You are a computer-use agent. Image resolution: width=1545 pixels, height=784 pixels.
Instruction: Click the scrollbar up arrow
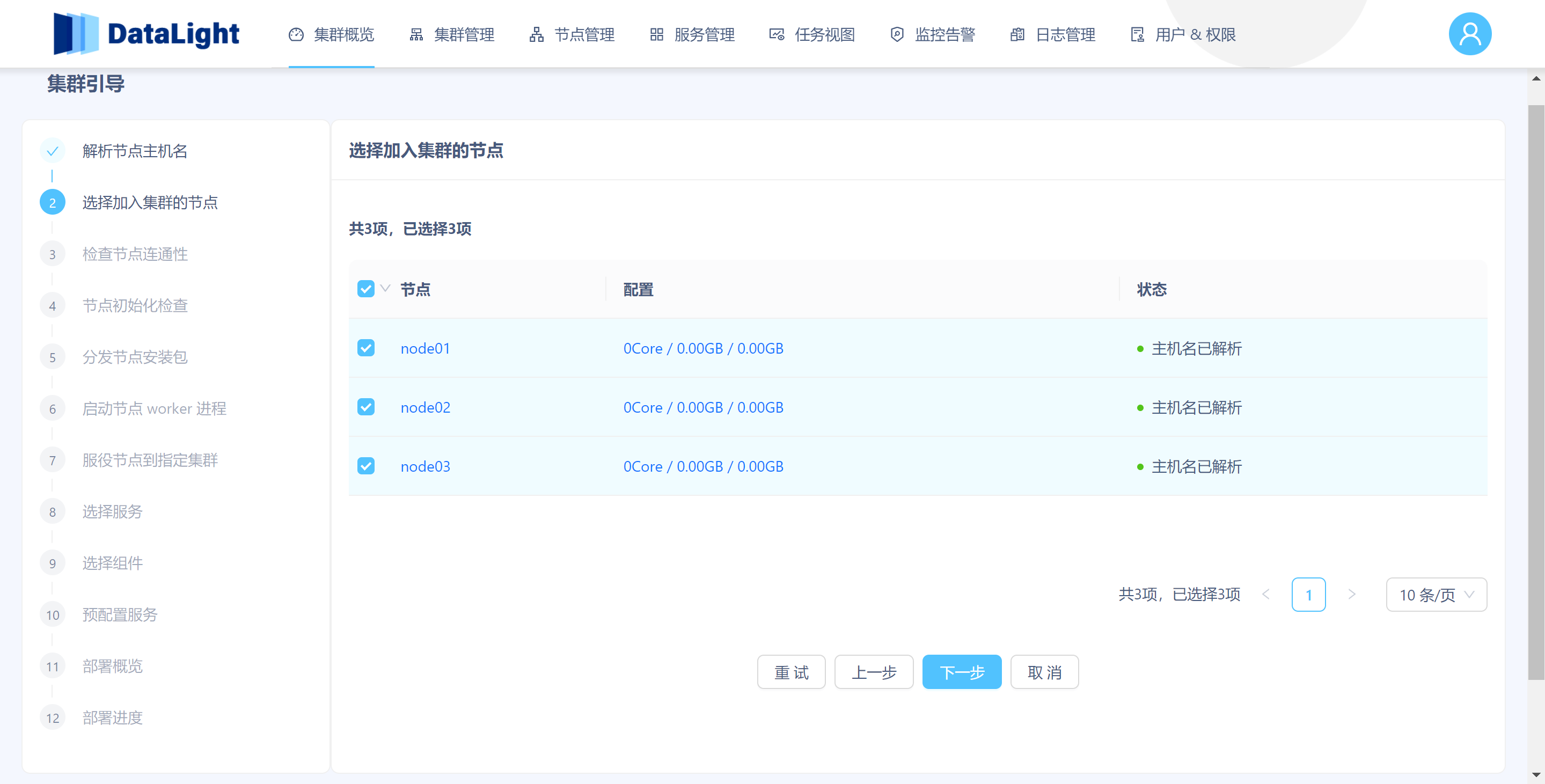[1536, 78]
